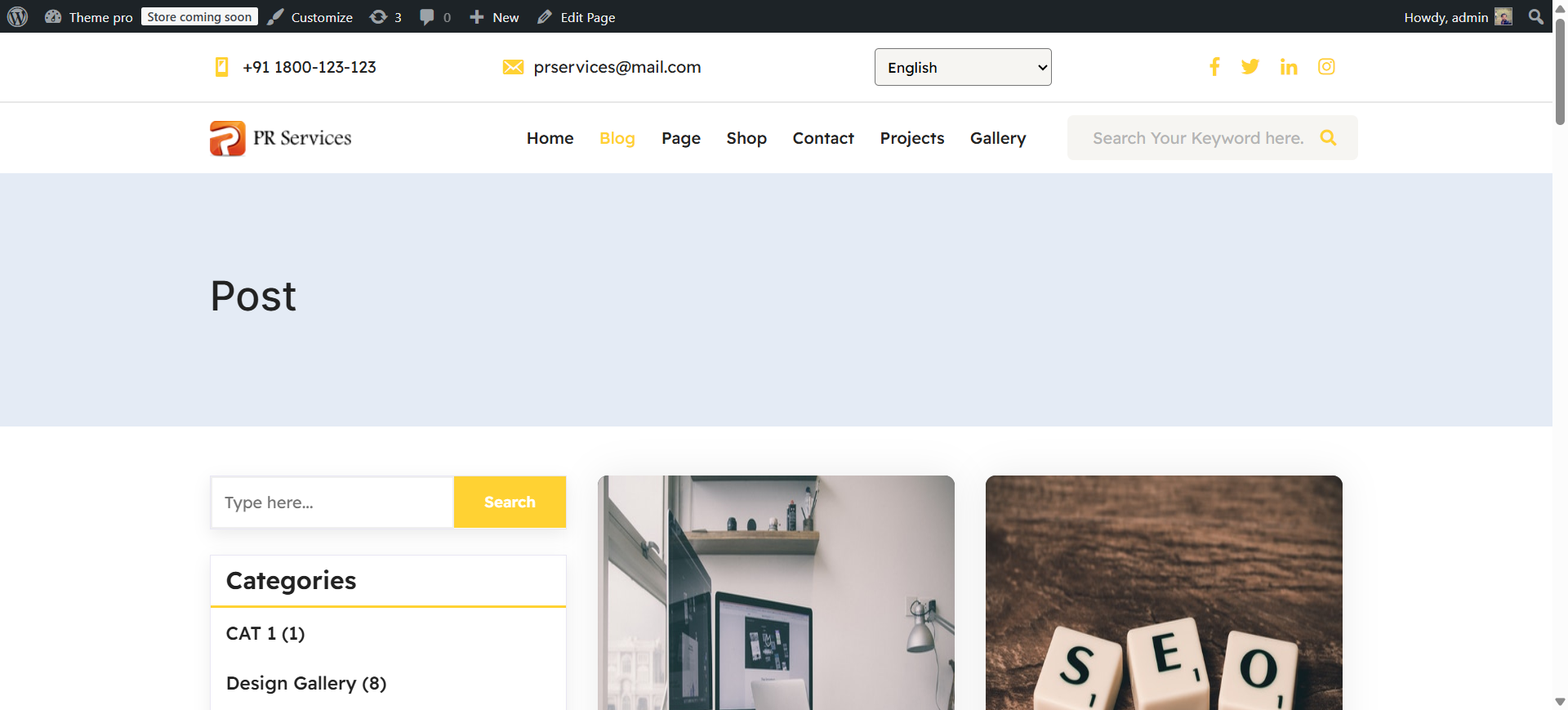
Task: Focus the Type here search field
Action: click(332, 502)
